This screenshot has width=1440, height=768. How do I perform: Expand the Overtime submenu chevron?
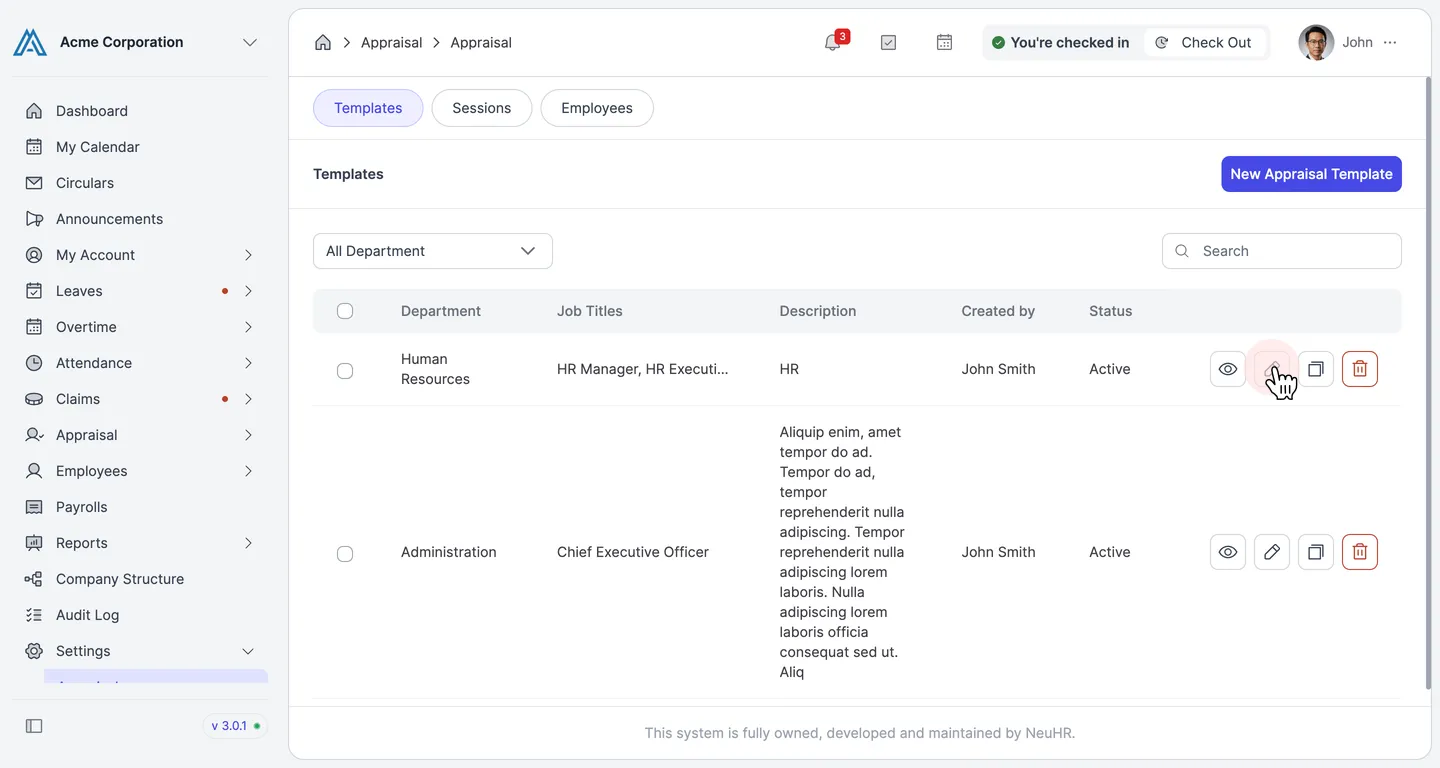click(248, 327)
